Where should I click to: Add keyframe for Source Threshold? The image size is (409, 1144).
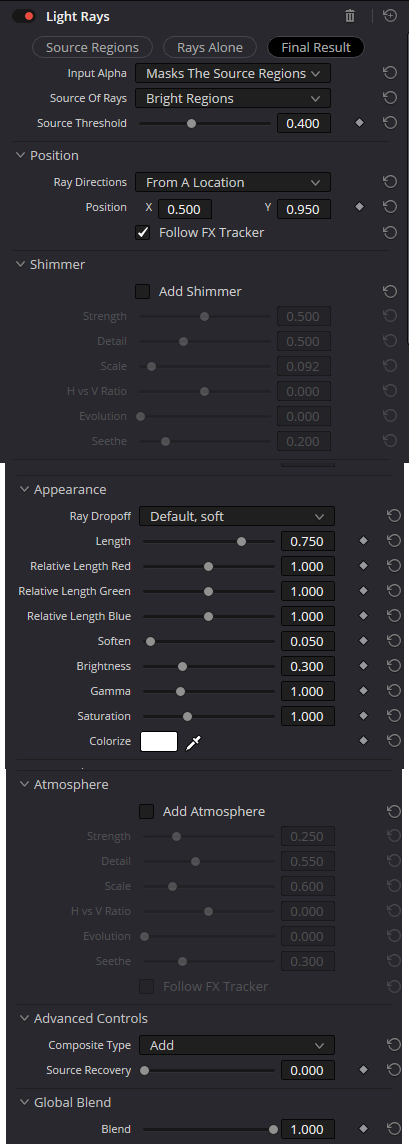coord(359,123)
